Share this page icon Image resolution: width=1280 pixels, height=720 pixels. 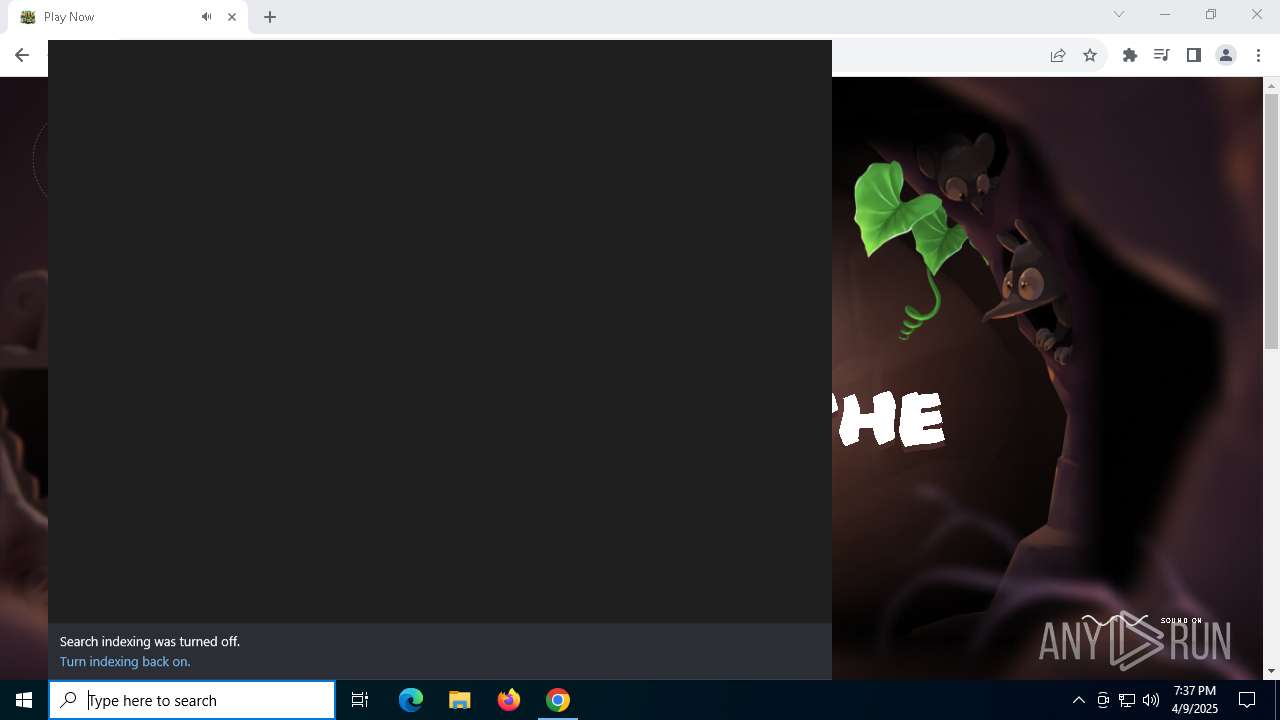(x=1058, y=55)
